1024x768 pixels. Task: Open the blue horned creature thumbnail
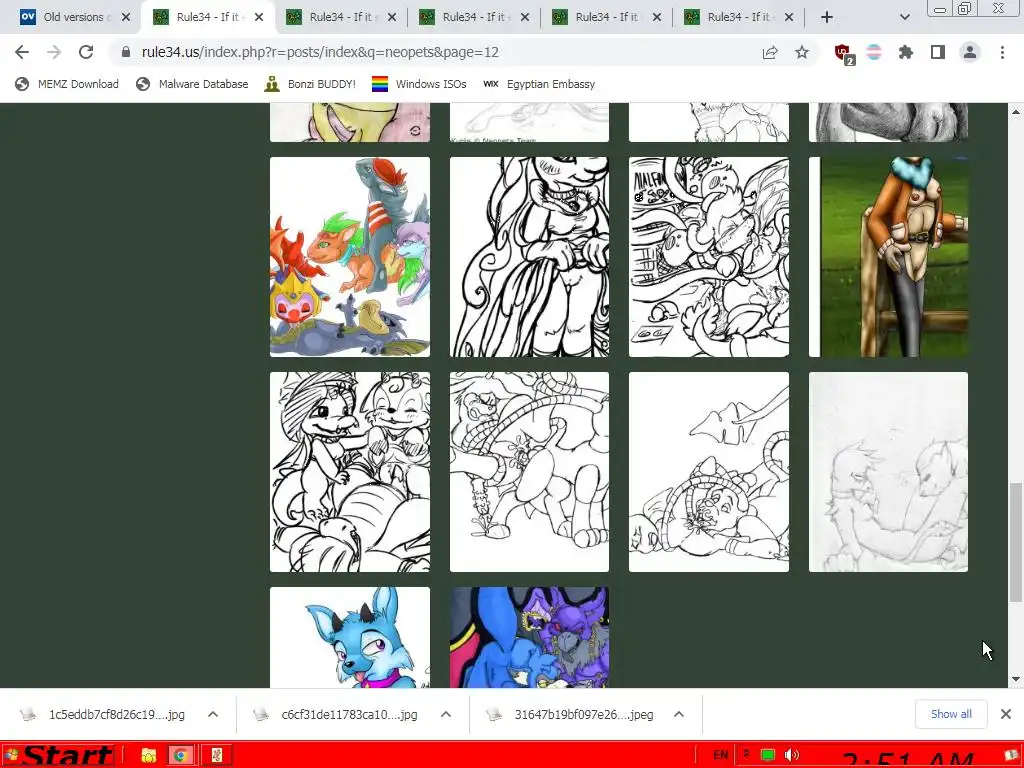[x=350, y=637]
